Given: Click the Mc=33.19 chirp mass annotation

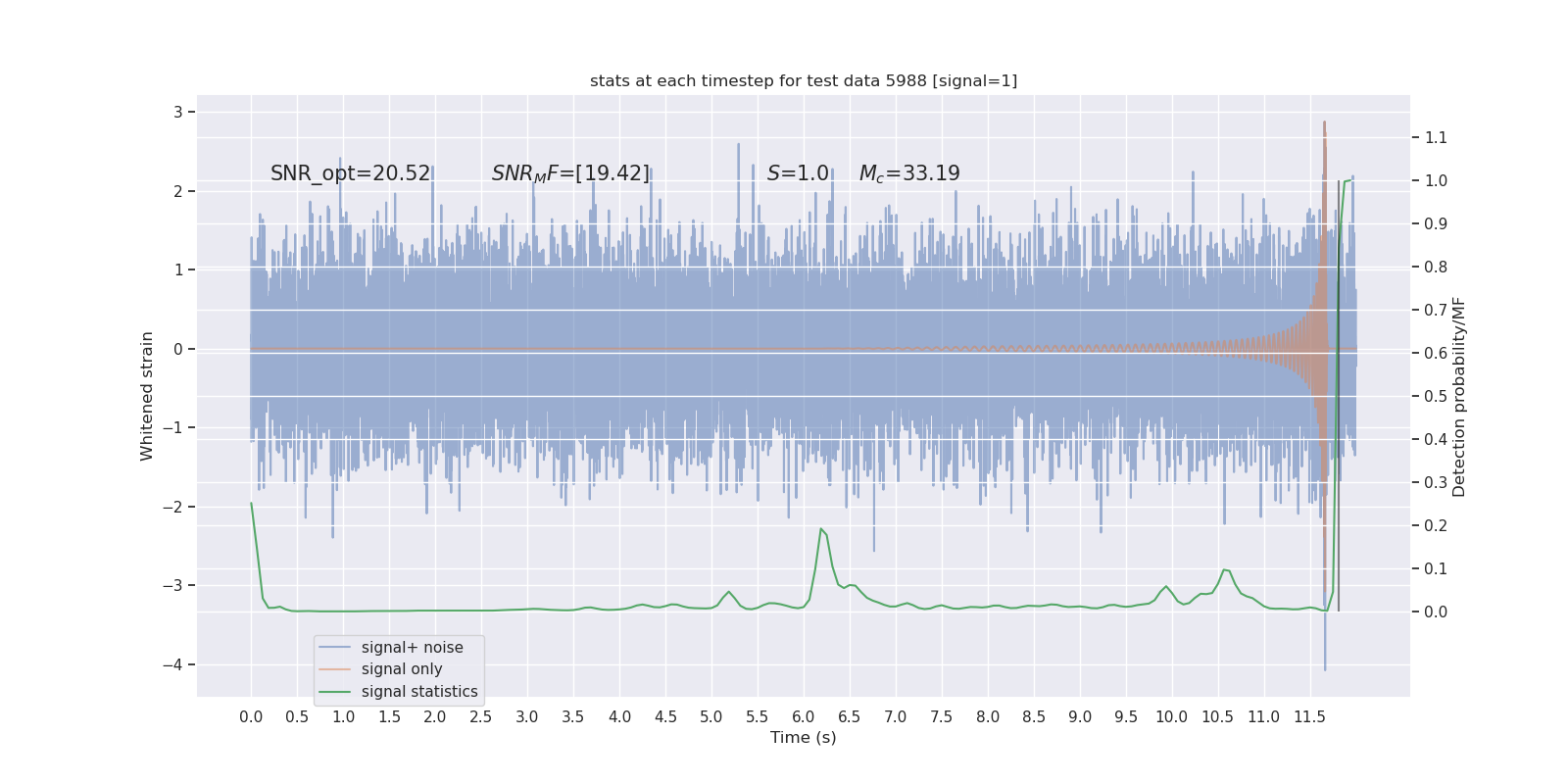Looking at the screenshot, I should (909, 173).
